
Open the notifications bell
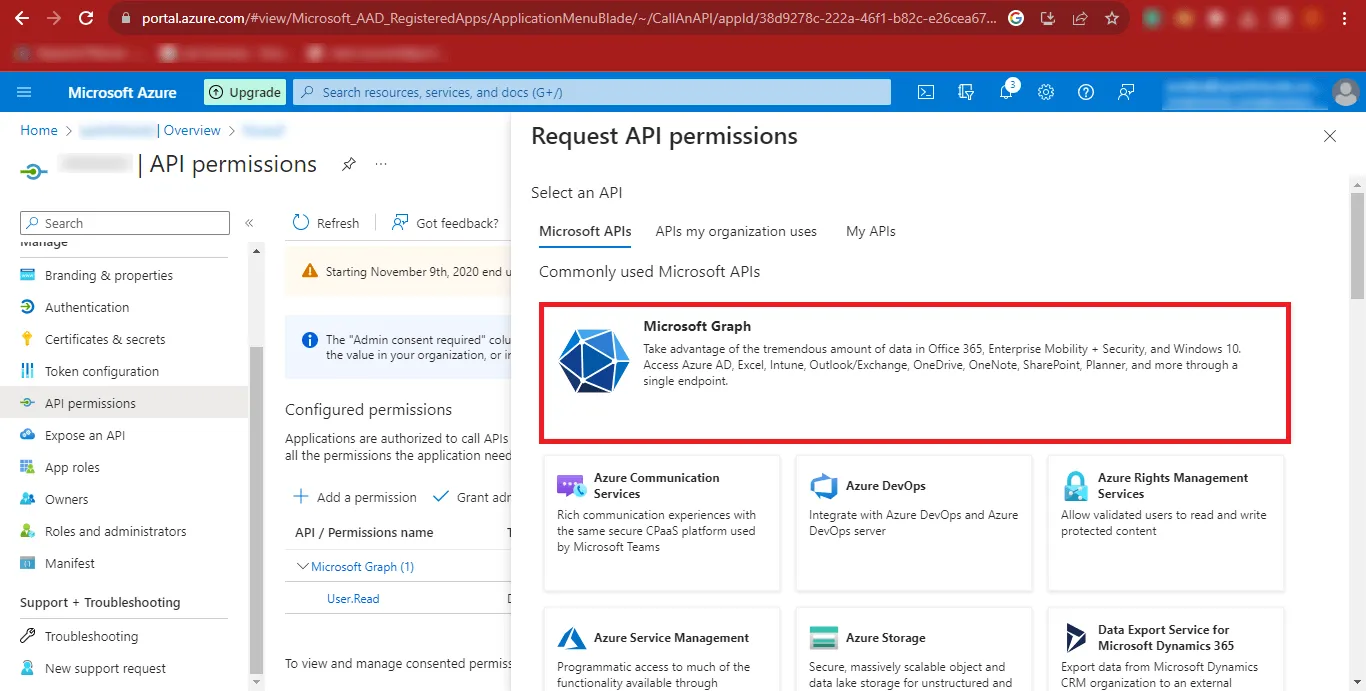[x=1006, y=92]
